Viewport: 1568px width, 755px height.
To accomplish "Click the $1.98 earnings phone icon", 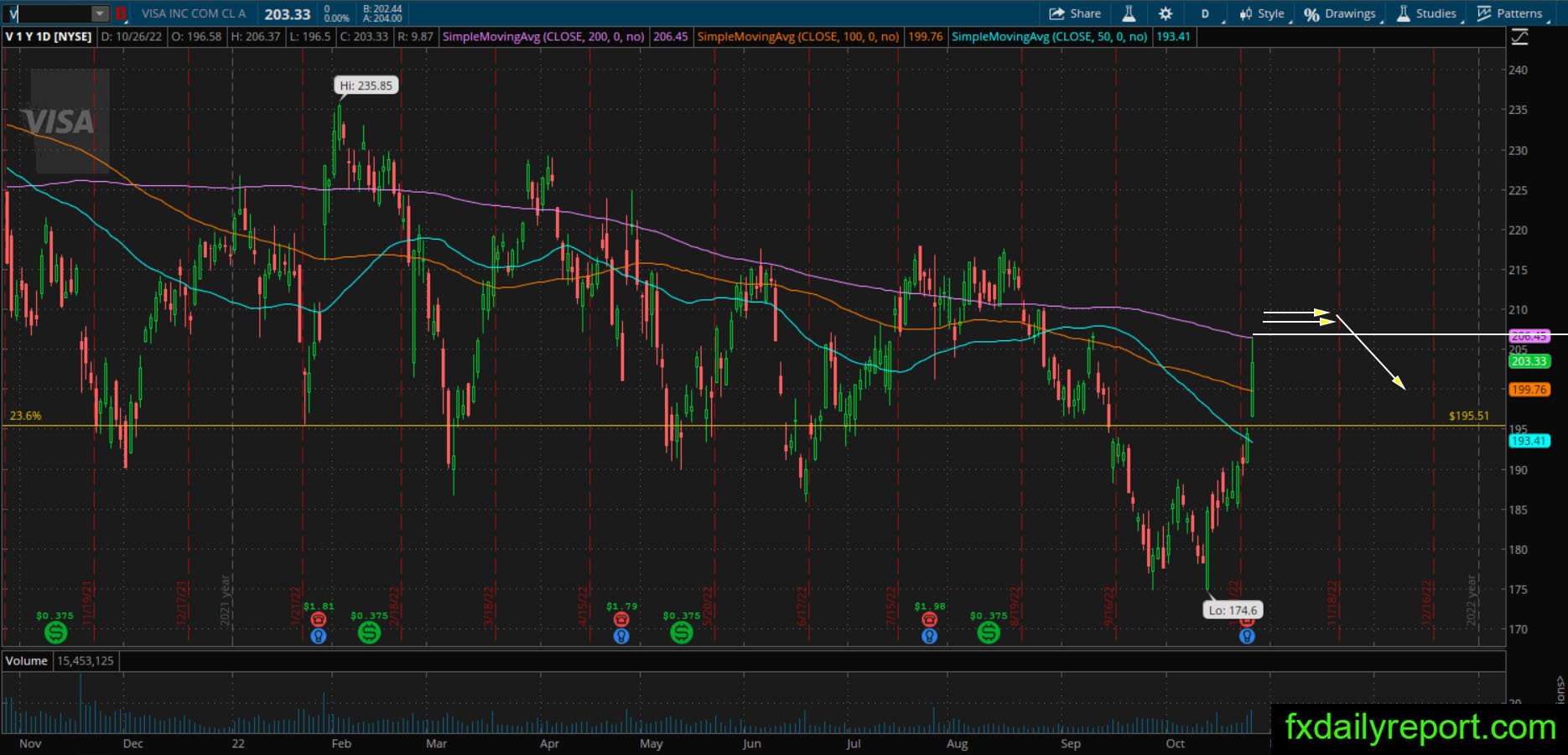I will point(929,619).
